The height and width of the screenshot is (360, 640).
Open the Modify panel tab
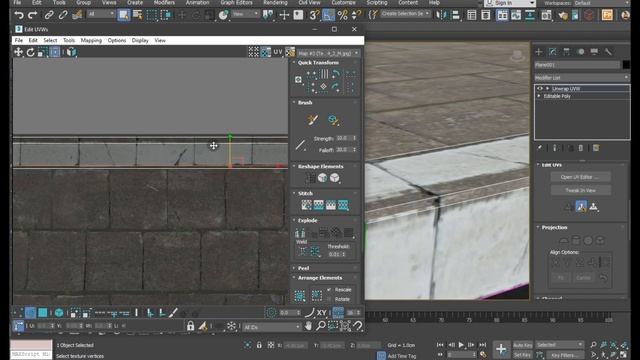tap(553, 52)
